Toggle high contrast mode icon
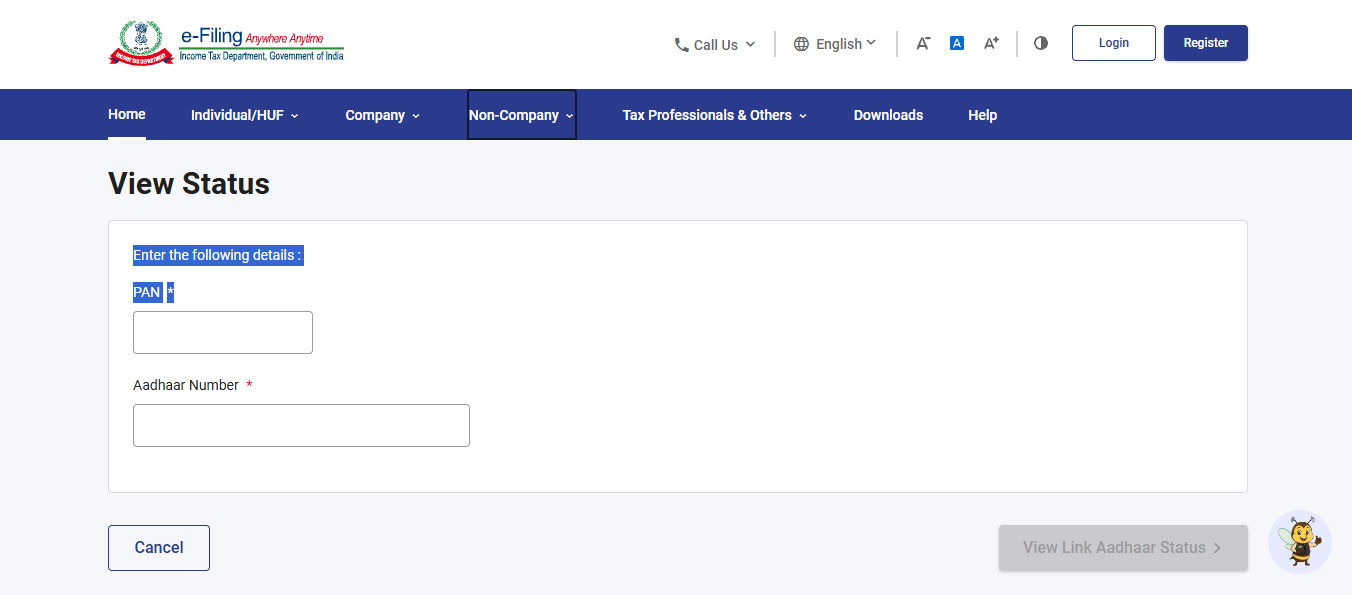1352x595 pixels. pos(1041,43)
